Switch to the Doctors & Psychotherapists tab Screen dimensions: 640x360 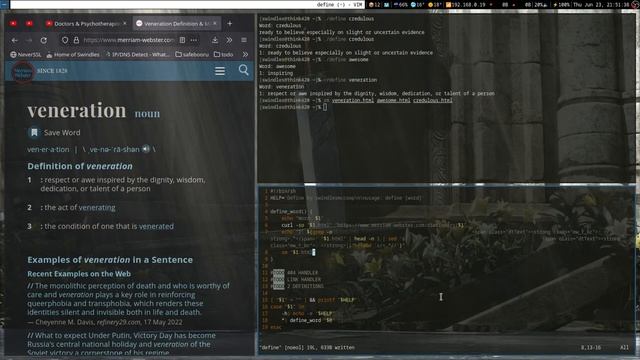click(87, 24)
